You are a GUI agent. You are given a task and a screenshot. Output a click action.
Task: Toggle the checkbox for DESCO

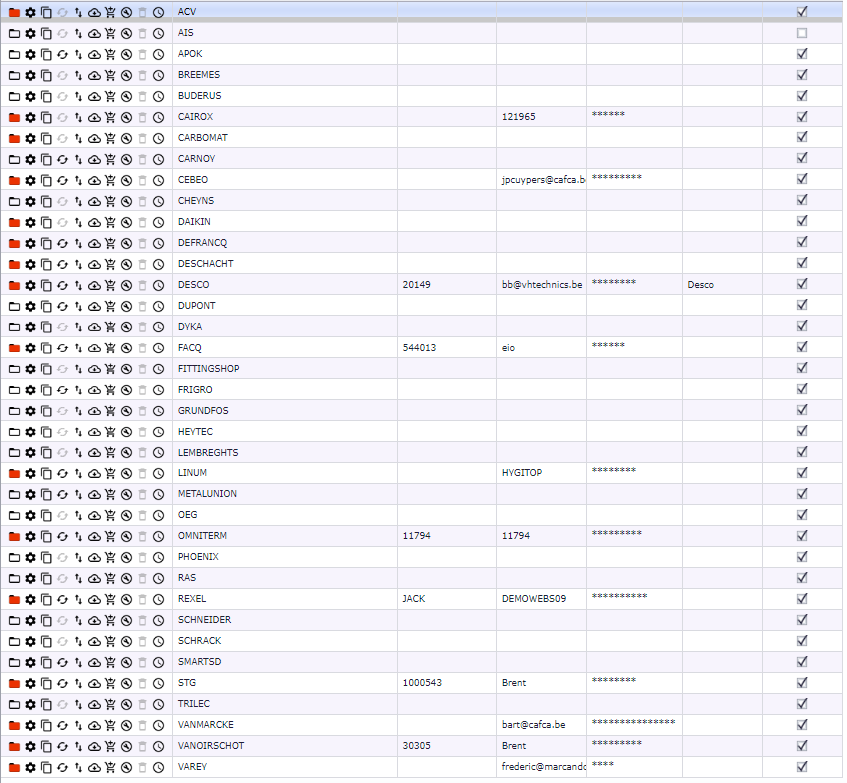click(802, 284)
